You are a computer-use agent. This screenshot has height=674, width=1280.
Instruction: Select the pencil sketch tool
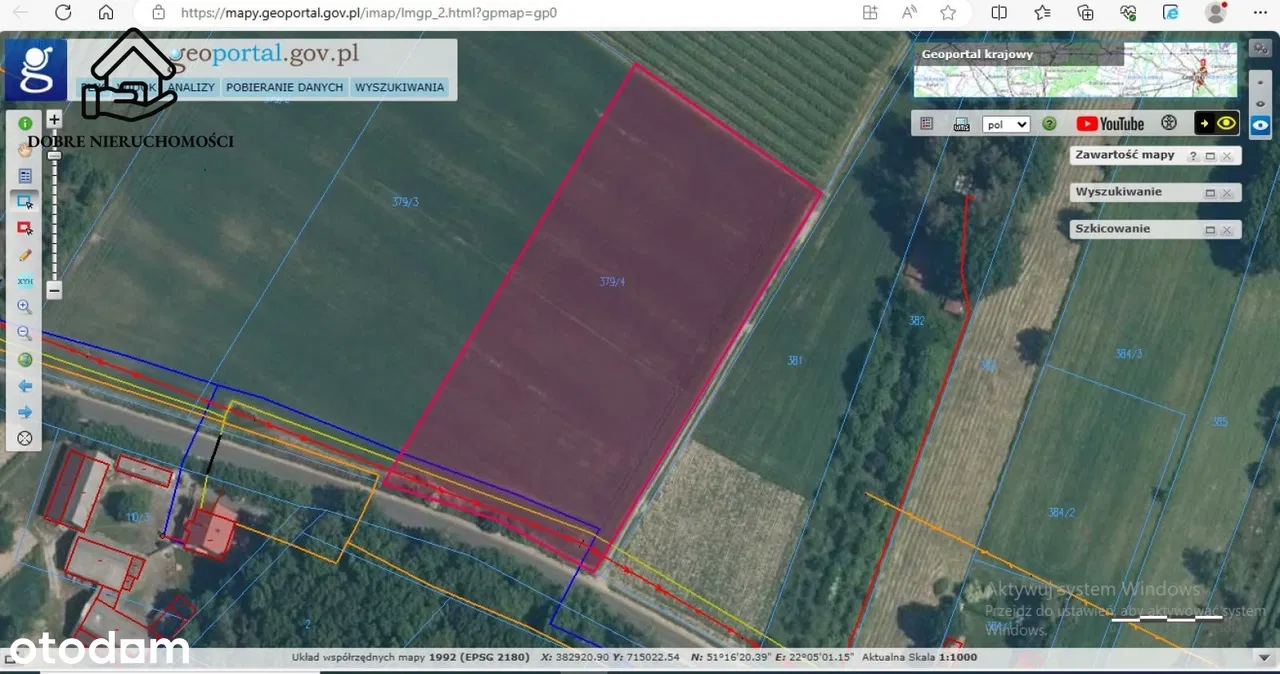25,255
